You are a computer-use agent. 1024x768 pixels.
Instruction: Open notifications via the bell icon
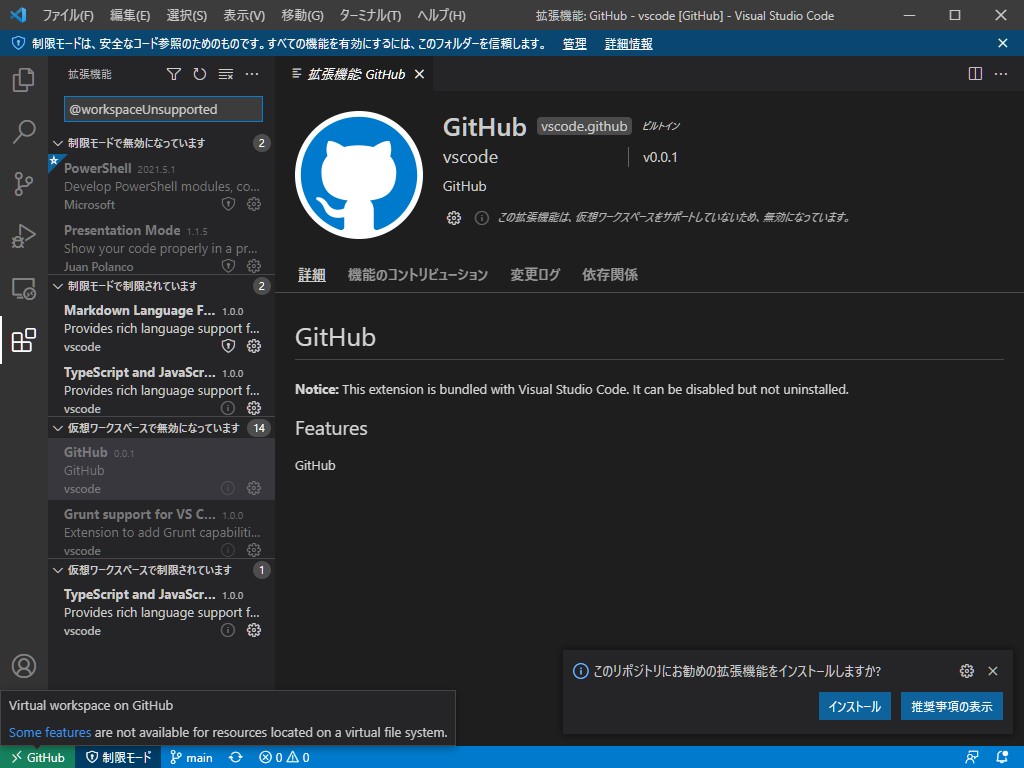click(x=1000, y=757)
